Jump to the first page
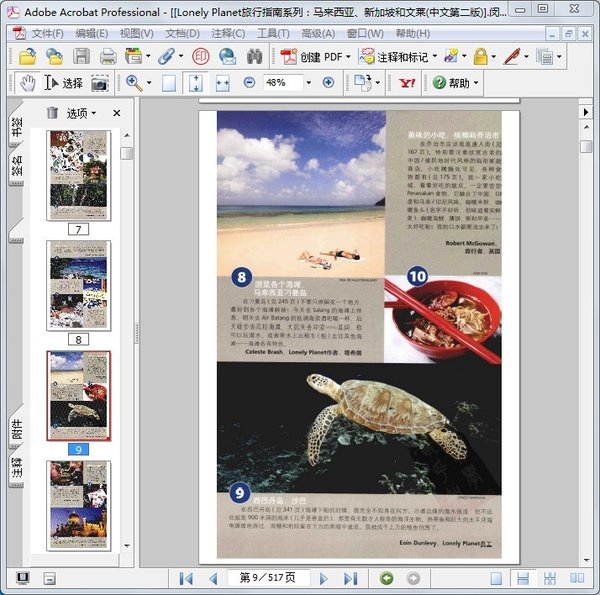The width and height of the screenshot is (600, 595). pyautogui.click(x=186, y=578)
